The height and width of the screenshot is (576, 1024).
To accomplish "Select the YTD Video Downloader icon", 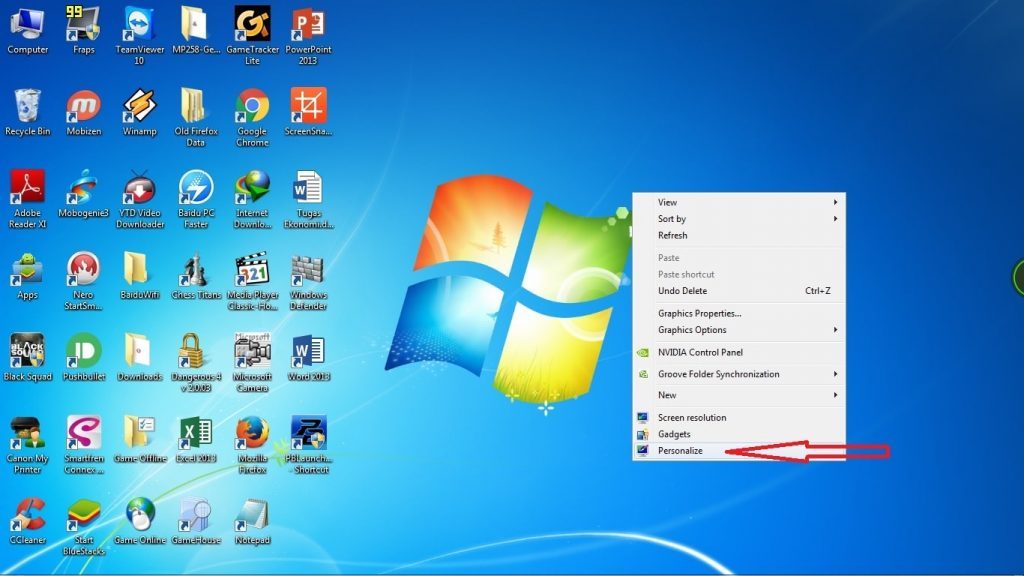I will click(139, 187).
